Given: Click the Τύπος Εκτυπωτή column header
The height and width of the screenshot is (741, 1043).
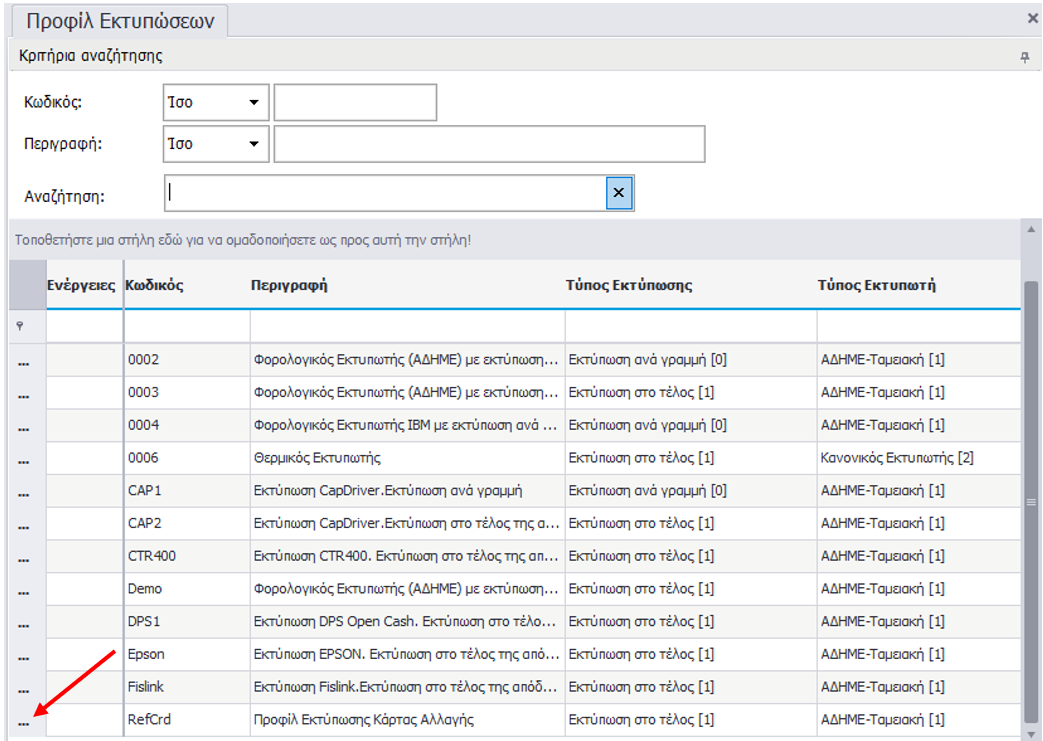Looking at the screenshot, I should [876, 285].
